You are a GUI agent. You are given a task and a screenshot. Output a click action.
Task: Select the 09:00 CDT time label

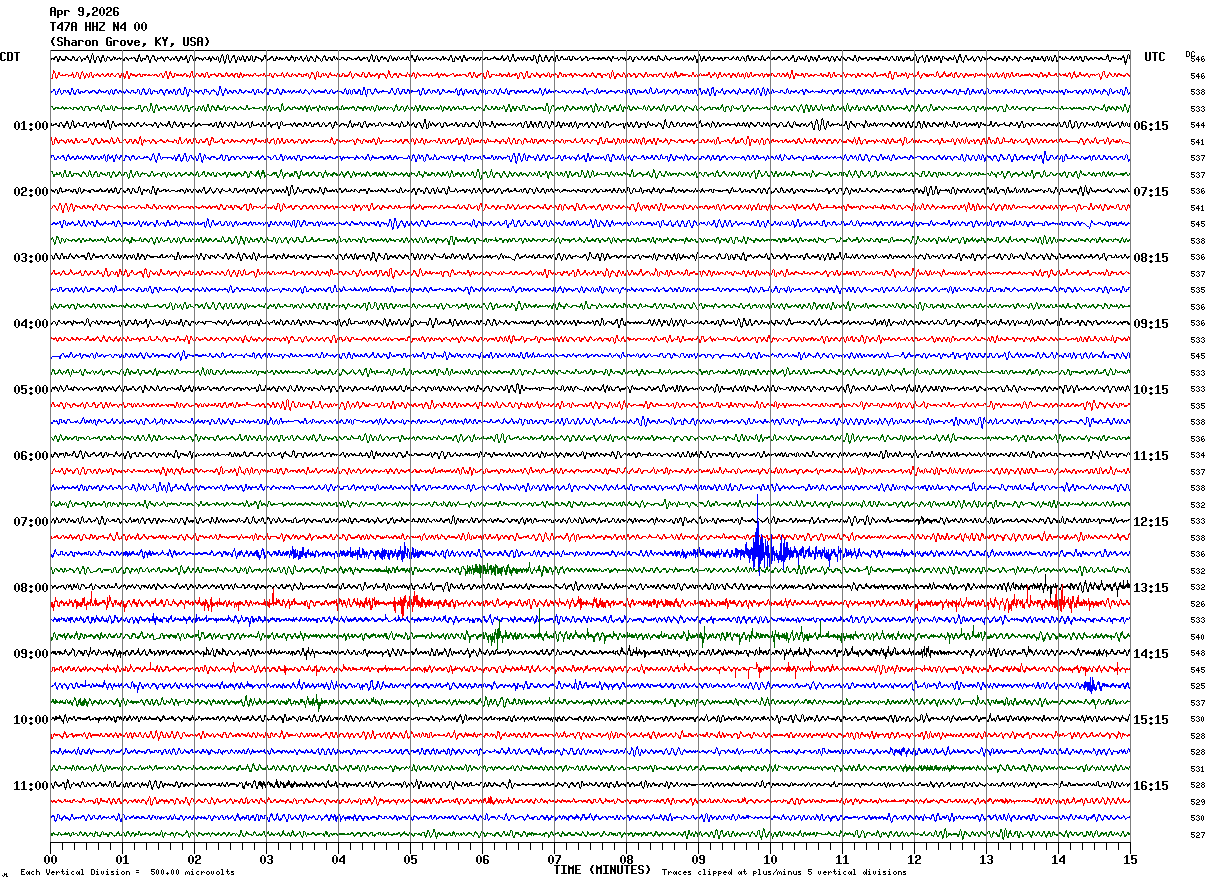click(x=31, y=654)
